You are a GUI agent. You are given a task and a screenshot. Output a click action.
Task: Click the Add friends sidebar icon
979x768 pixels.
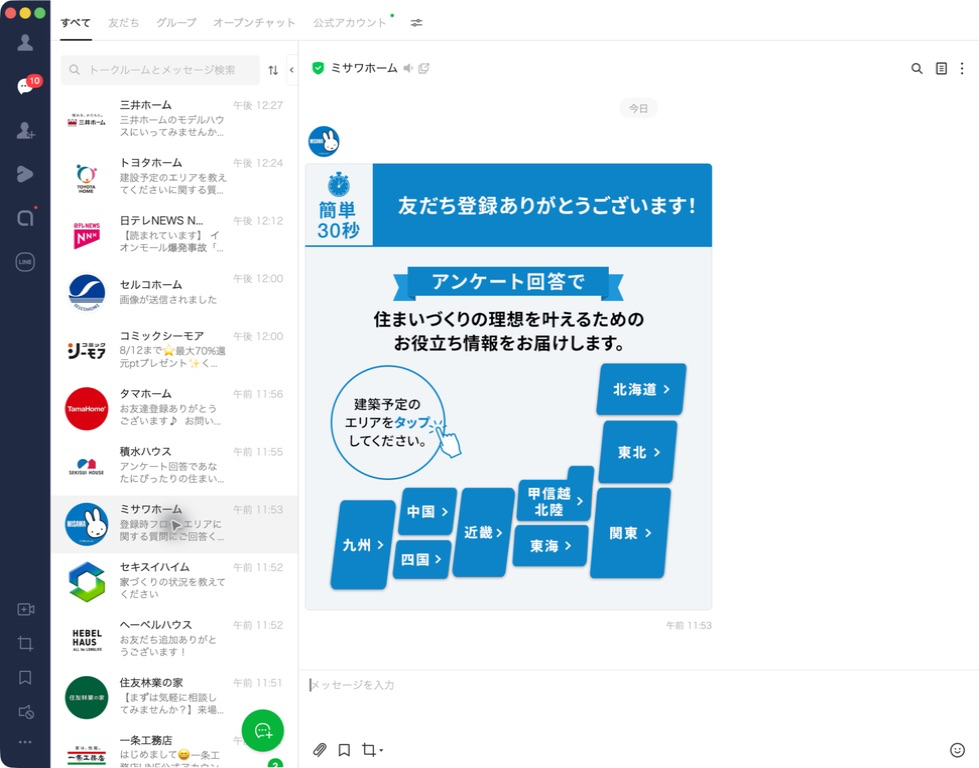(25, 130)
